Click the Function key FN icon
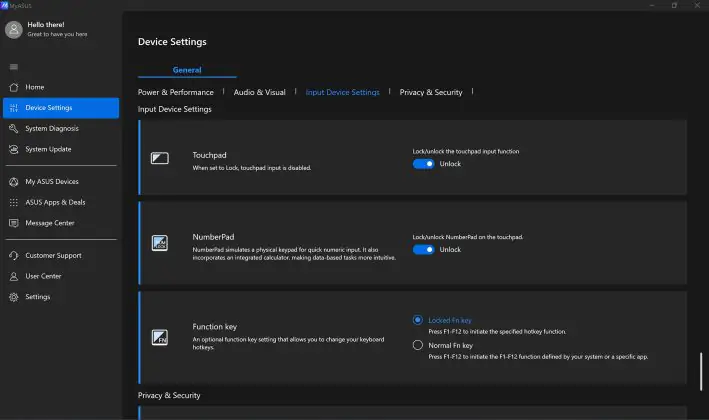This screenshot has height=420, width=709. pyautogui.click(x=160, y=337)
